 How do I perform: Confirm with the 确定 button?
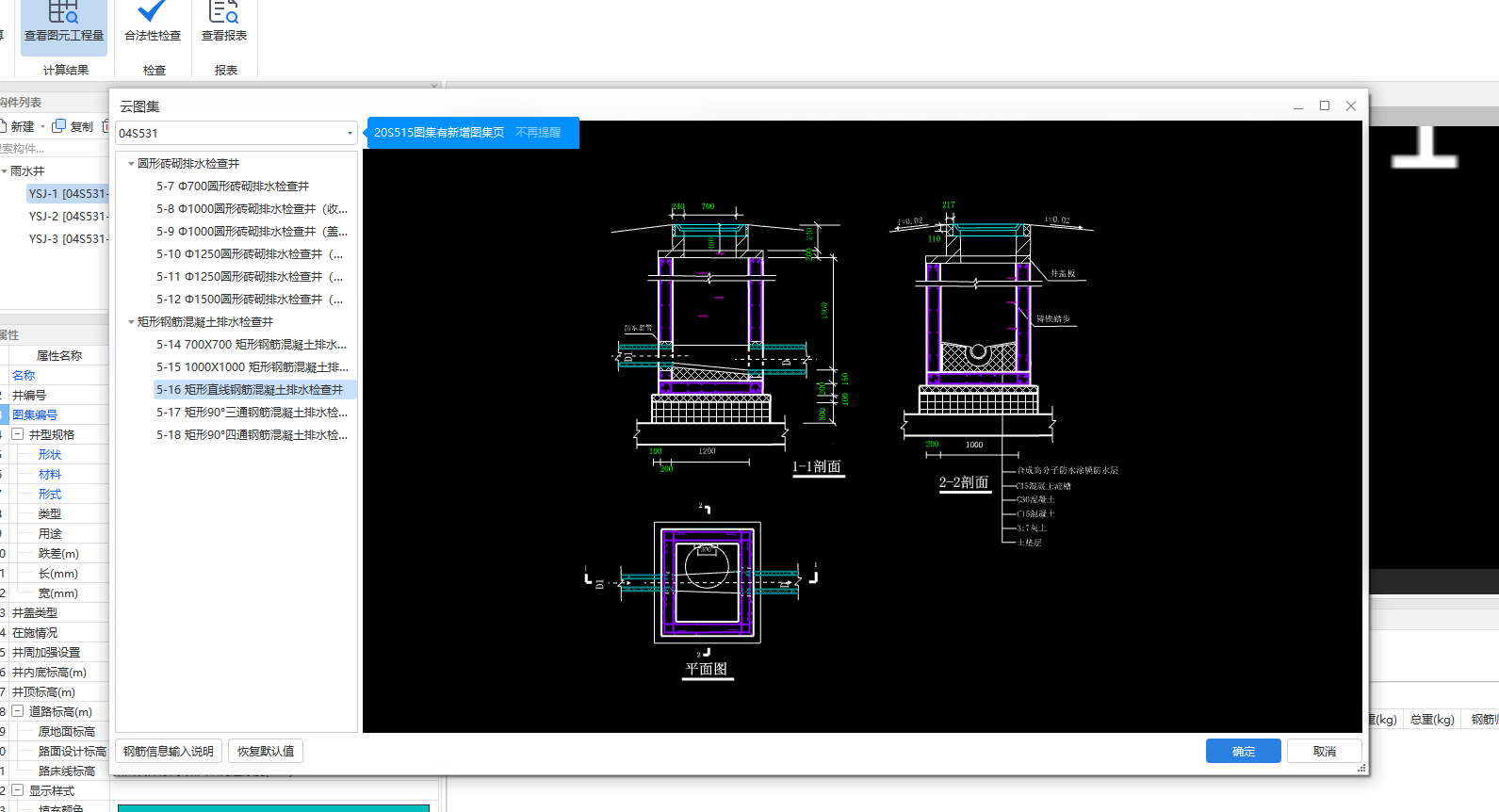(1244, 751)
